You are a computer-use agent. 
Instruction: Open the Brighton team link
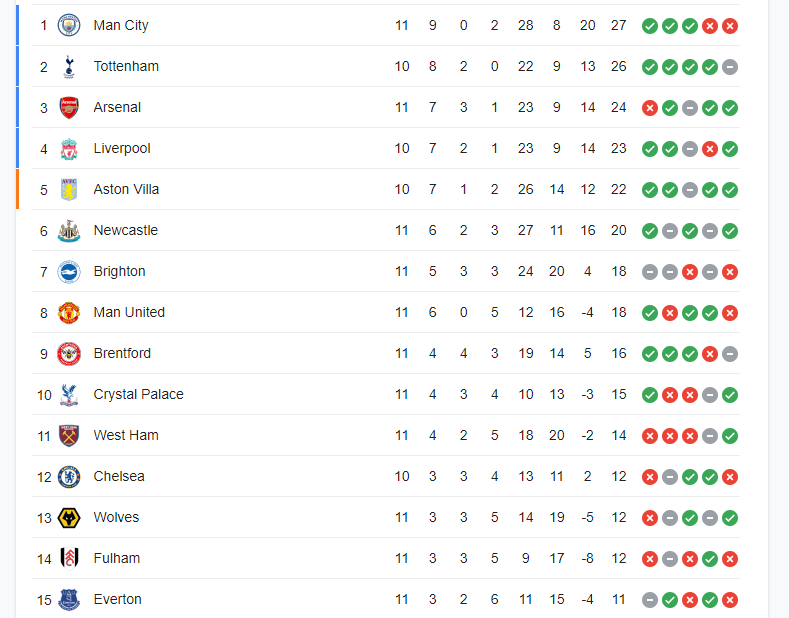pos(119,271)
